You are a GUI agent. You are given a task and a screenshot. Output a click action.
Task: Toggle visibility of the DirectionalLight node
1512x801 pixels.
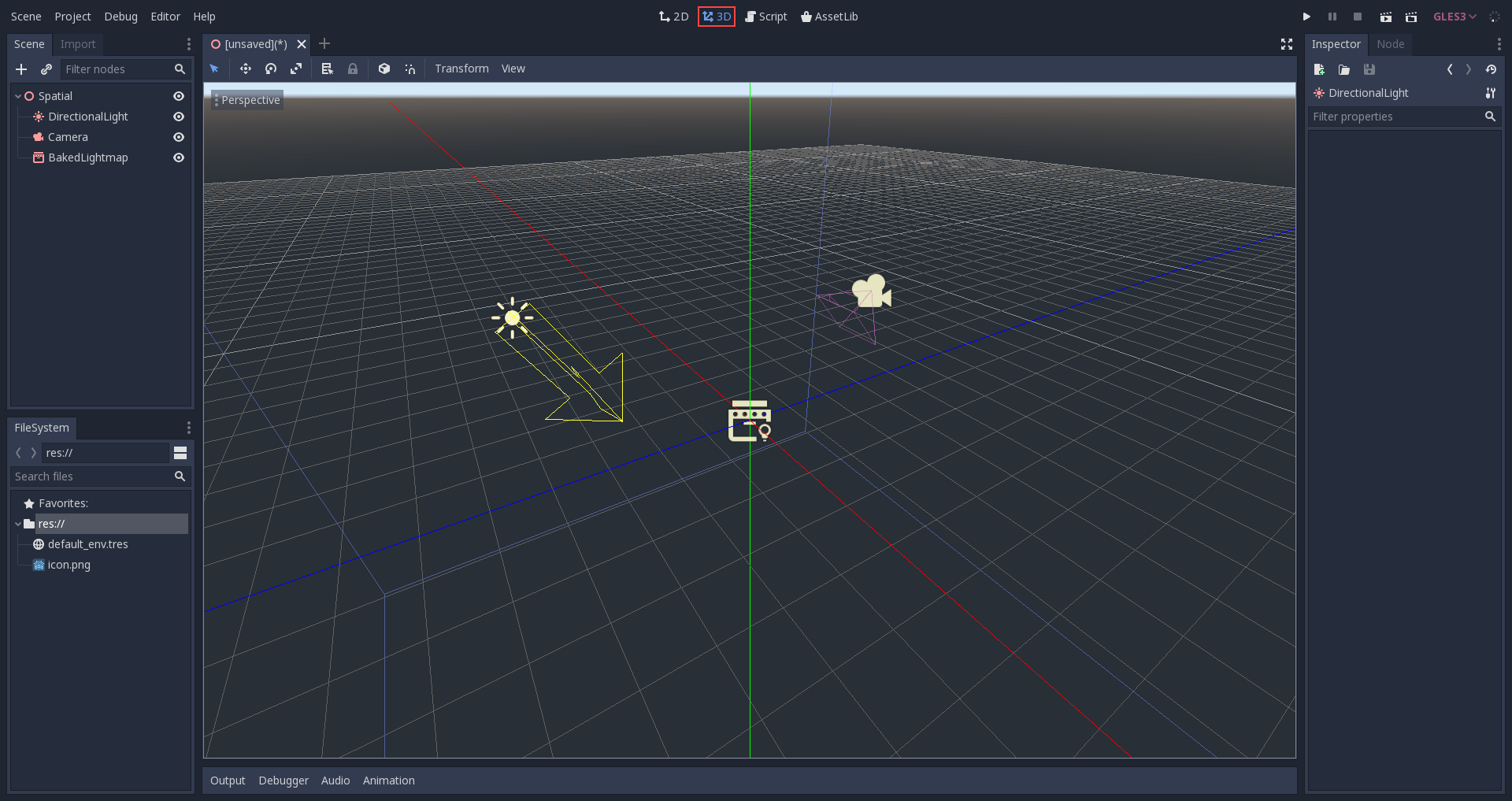[179, 116]
